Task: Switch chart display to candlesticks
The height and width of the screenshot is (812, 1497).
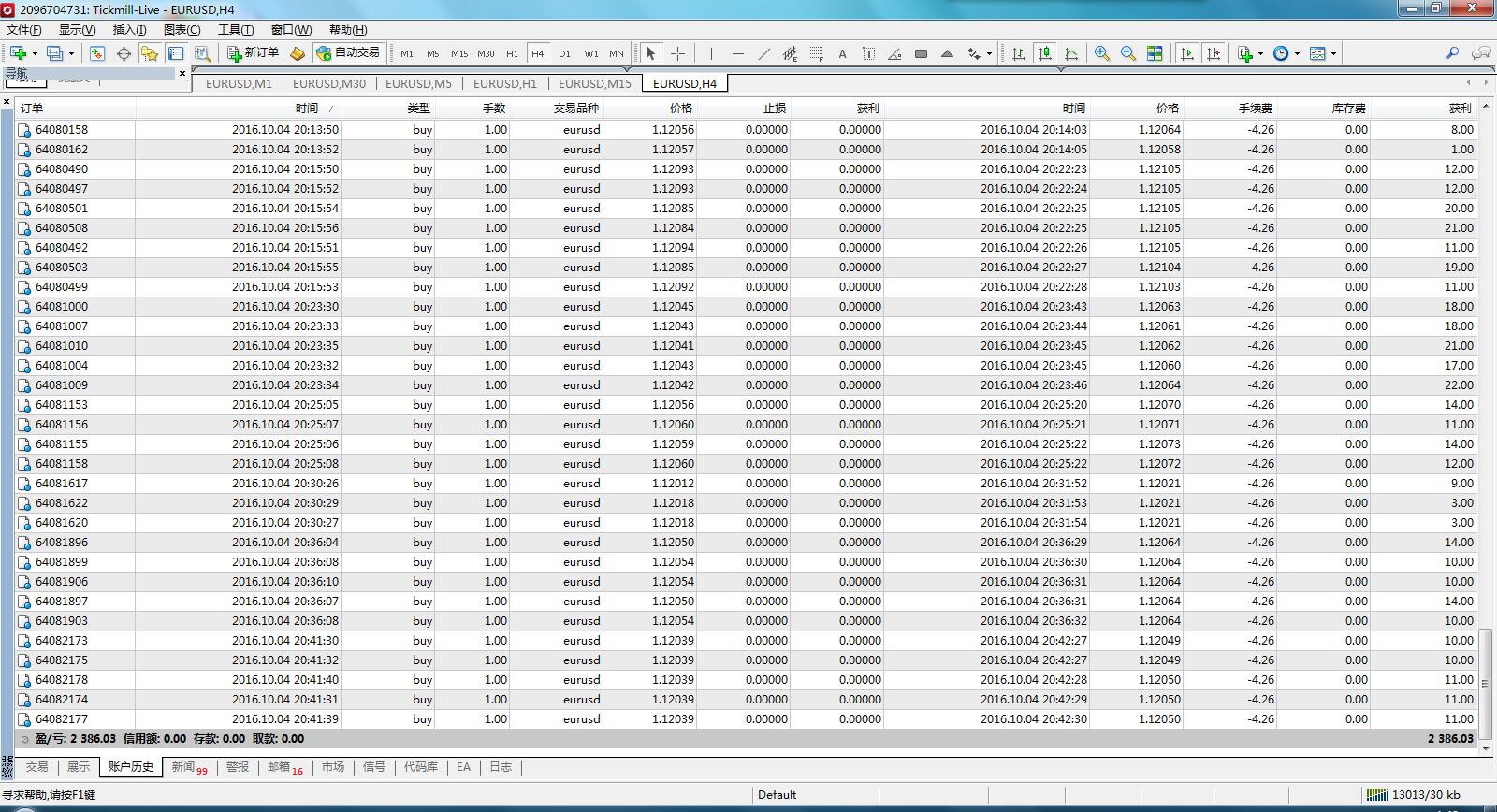Action: pos(1045,53)
